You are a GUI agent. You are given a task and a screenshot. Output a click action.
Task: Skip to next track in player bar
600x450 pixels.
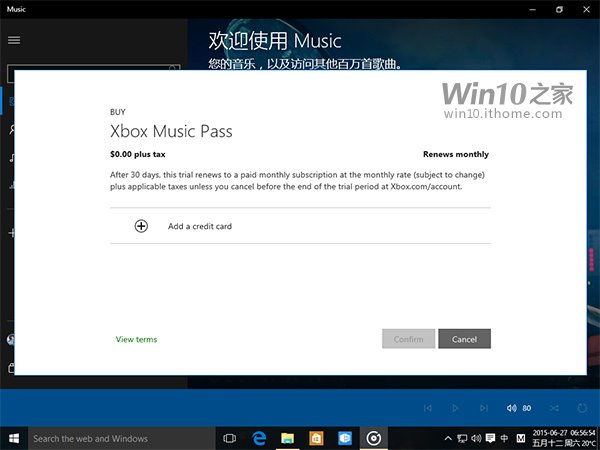pyautogui.click(x=484, y=408)
